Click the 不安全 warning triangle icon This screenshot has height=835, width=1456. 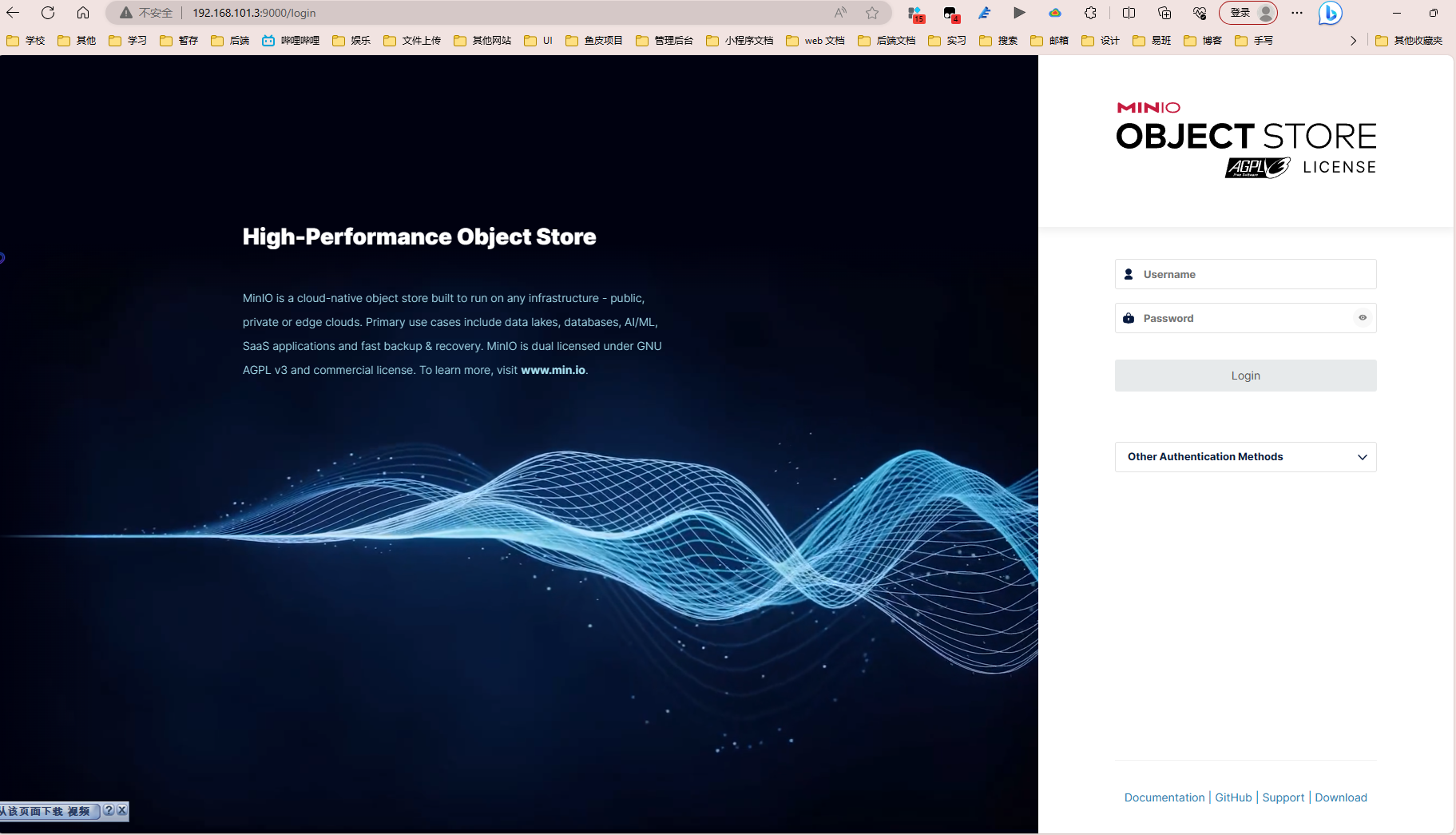[x=125, y=13]
